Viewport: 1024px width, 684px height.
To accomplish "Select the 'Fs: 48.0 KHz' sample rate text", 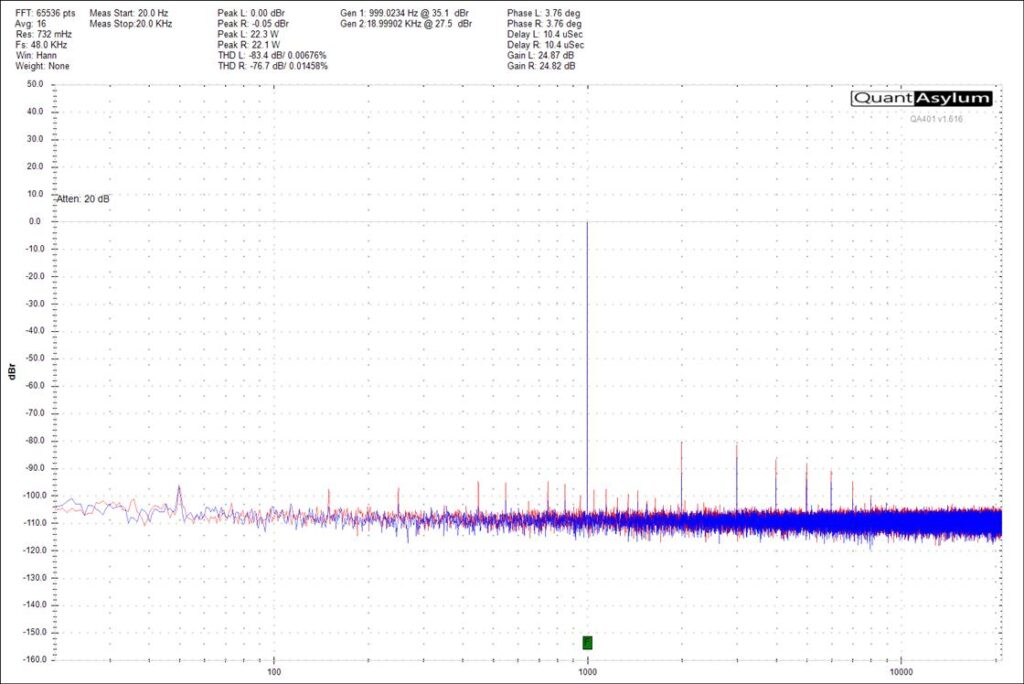I will tap(41, 44).
